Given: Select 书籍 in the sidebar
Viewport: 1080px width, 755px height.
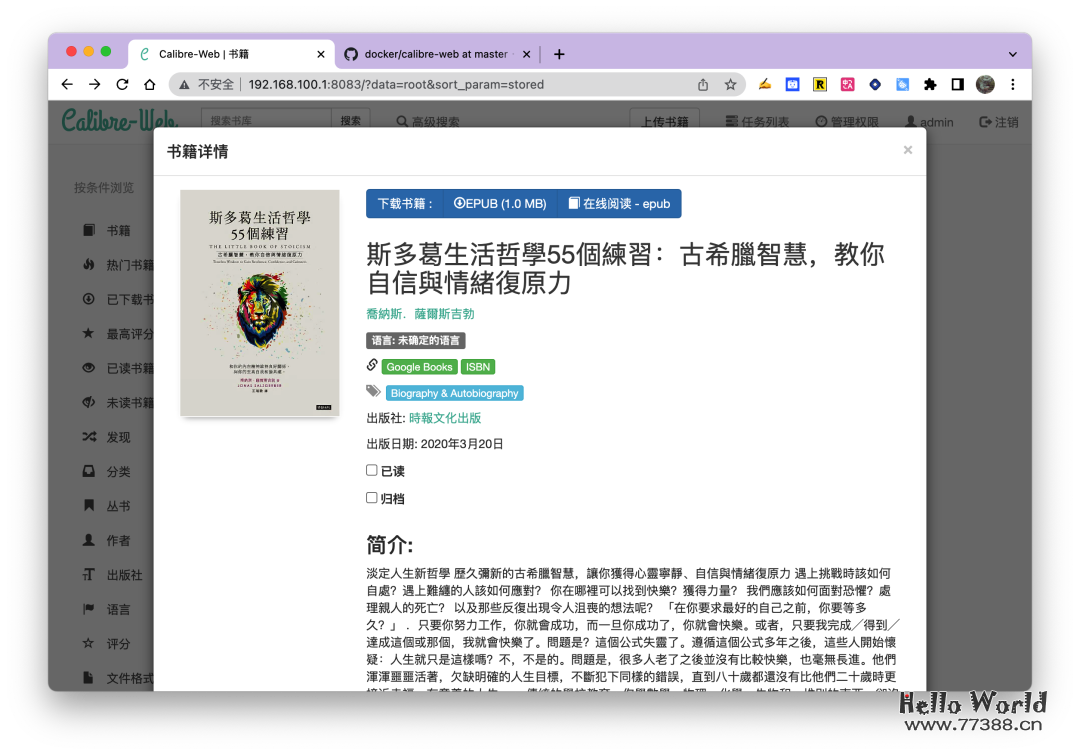Looking at the screenshot, I should coord(107,230).
